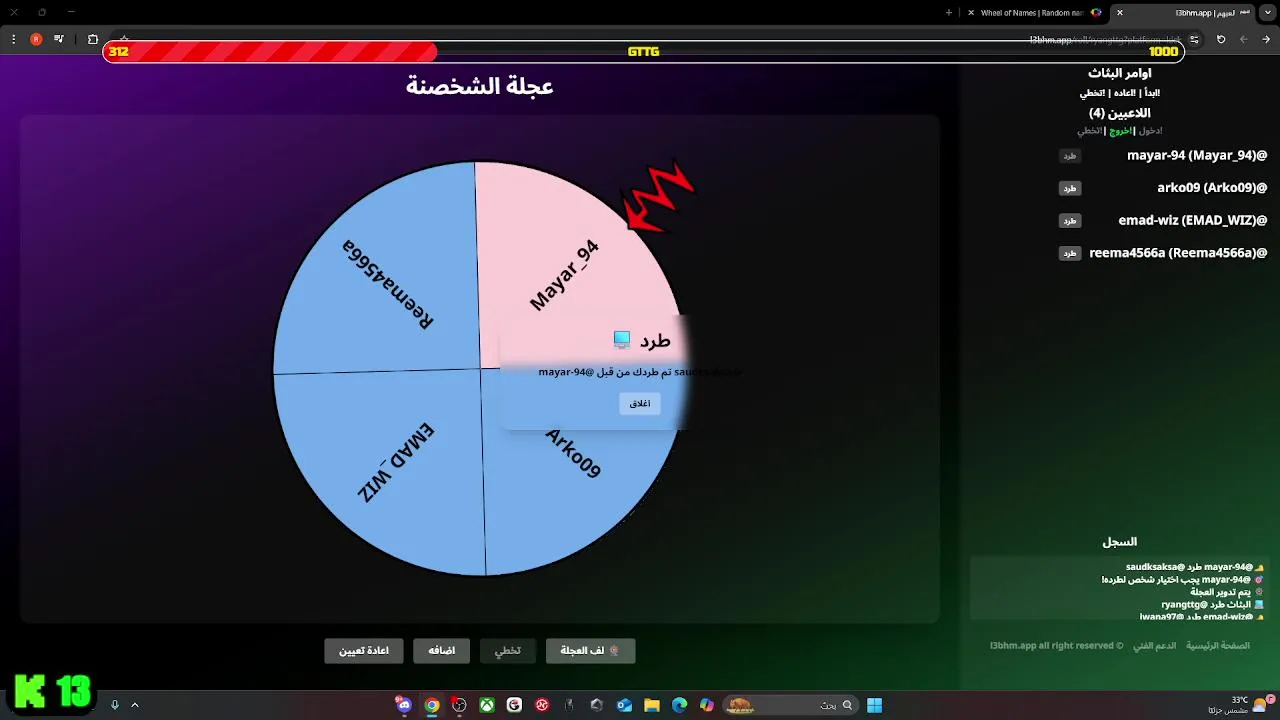Switch to the Wheel of Names browser tab

[1032, 12]
